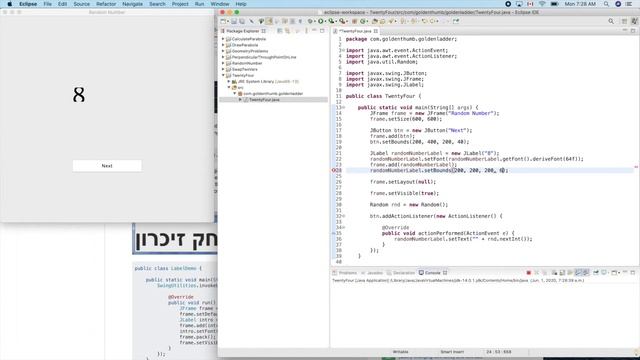The width and height of the screenshot is (640, 360).
Task: Click the Run External Tools icon
Action: (342, 21)
